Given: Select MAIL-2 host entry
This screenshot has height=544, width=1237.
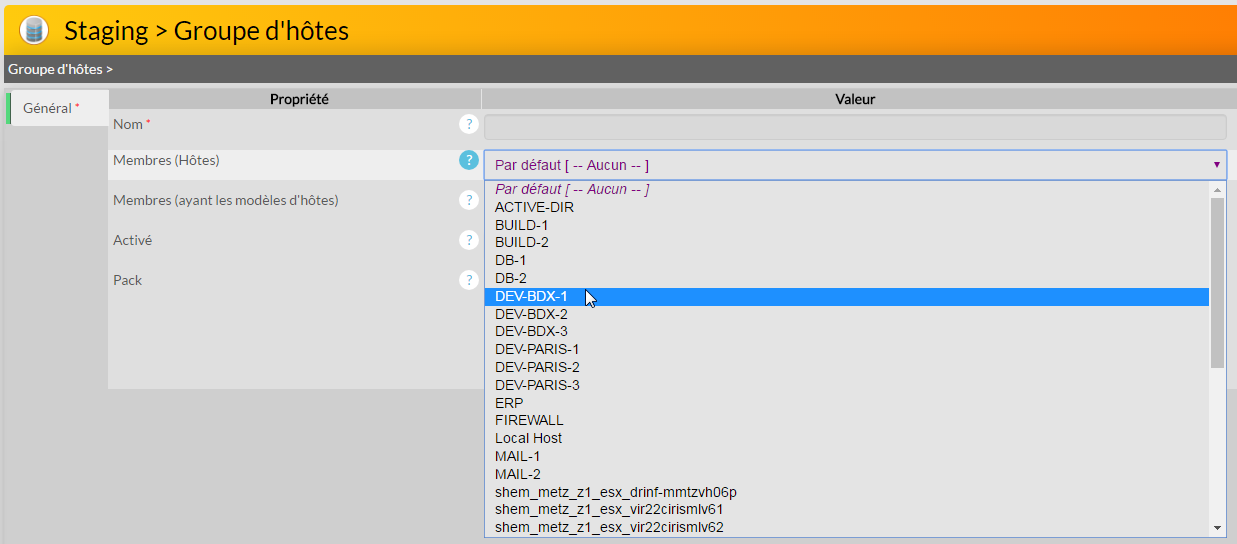Looking at the screenshot, I should [x=517, y=474].
